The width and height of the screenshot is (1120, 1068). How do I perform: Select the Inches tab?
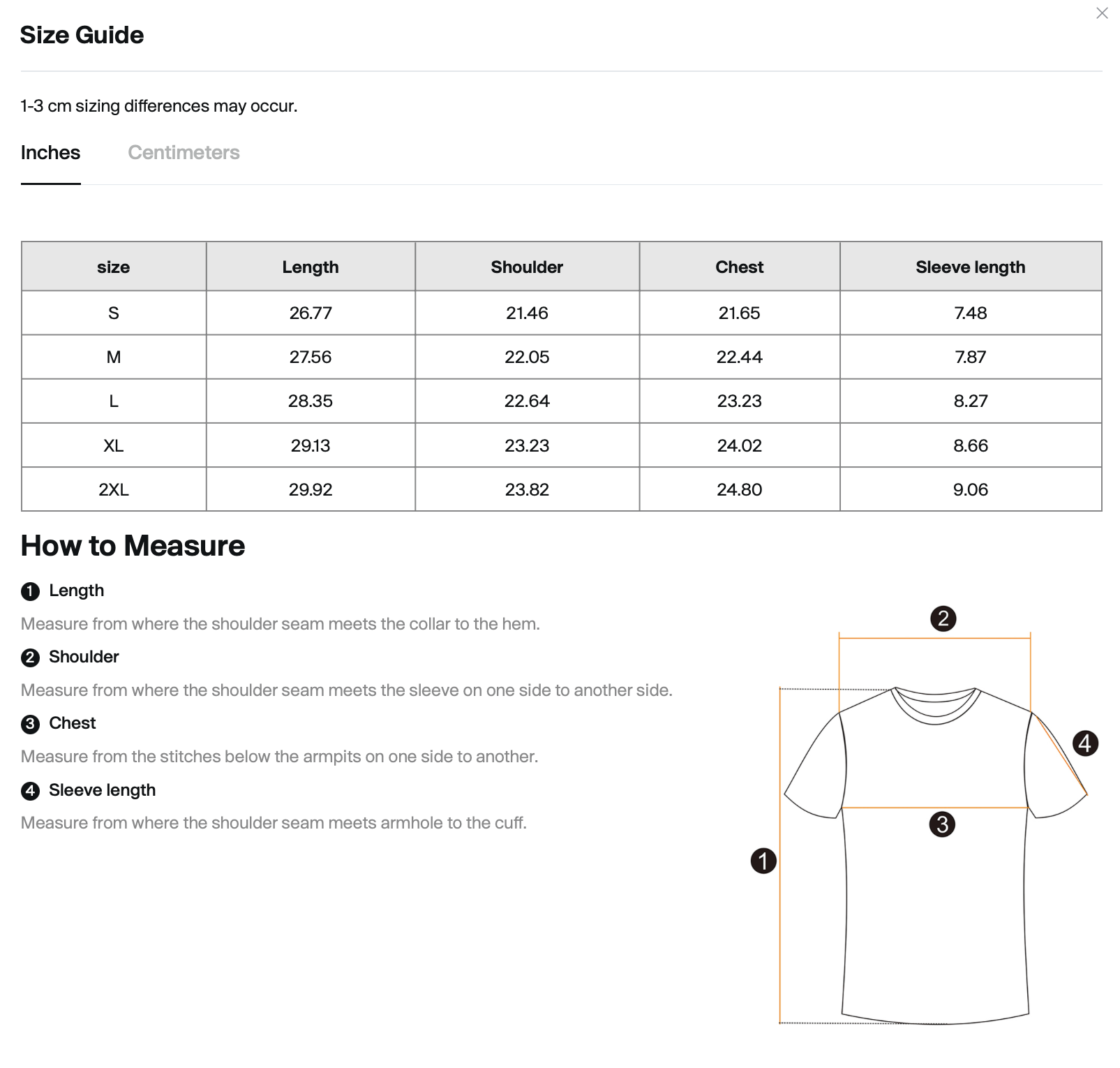tap(50, 153)
